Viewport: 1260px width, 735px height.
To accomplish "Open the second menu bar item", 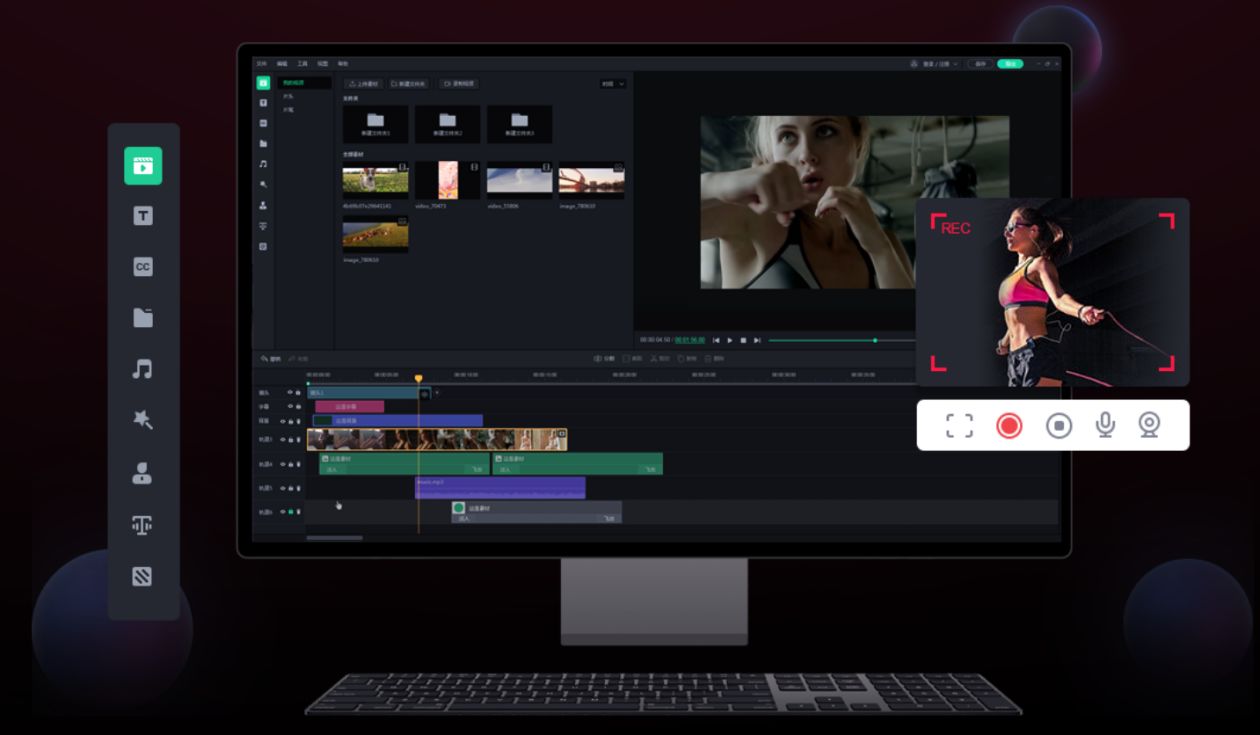I will coord(281,64).
